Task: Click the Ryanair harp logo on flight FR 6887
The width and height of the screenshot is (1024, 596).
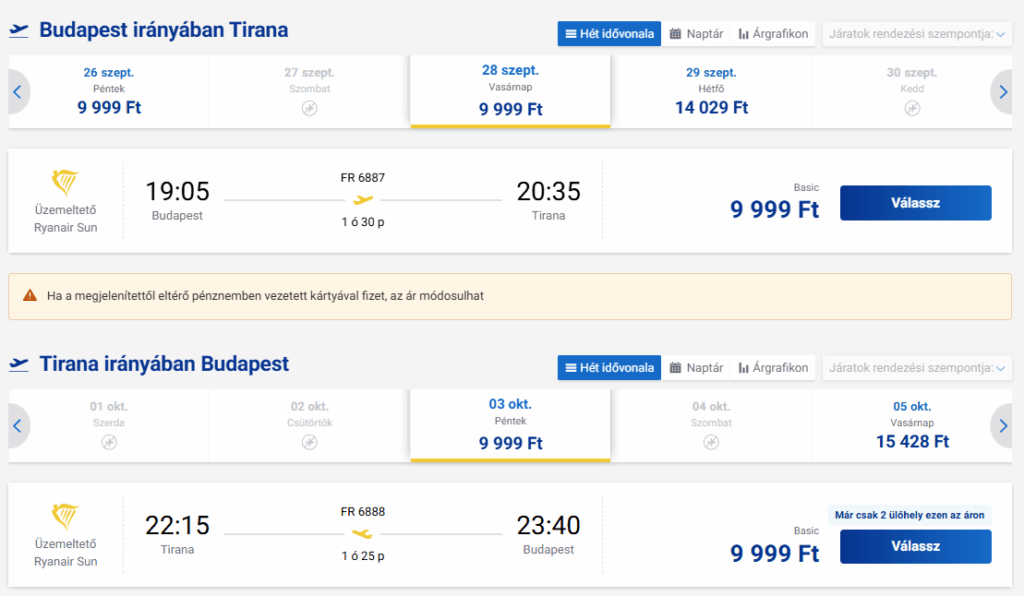Action: point(65,182)
